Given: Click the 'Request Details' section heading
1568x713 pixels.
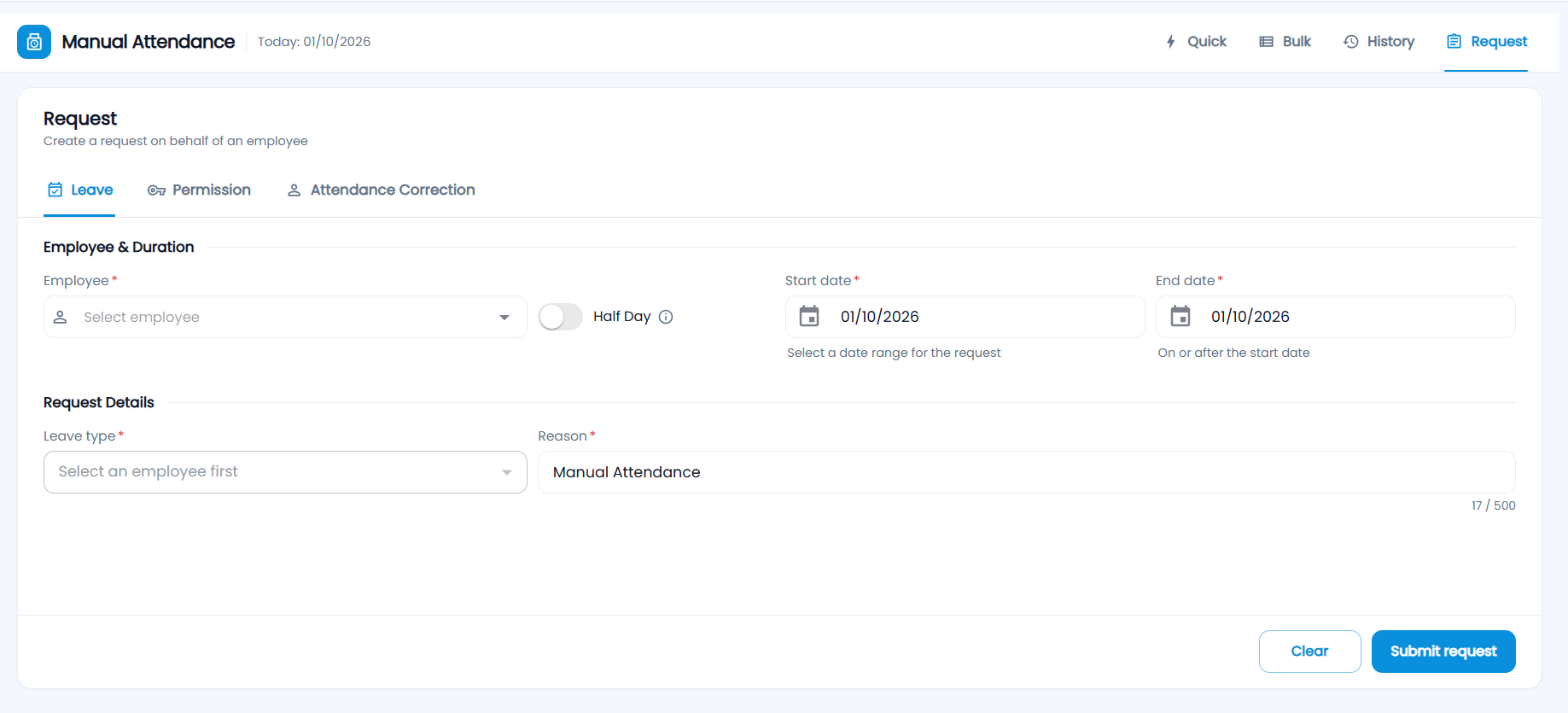Looking at the screenshot, I should (99, 402).
